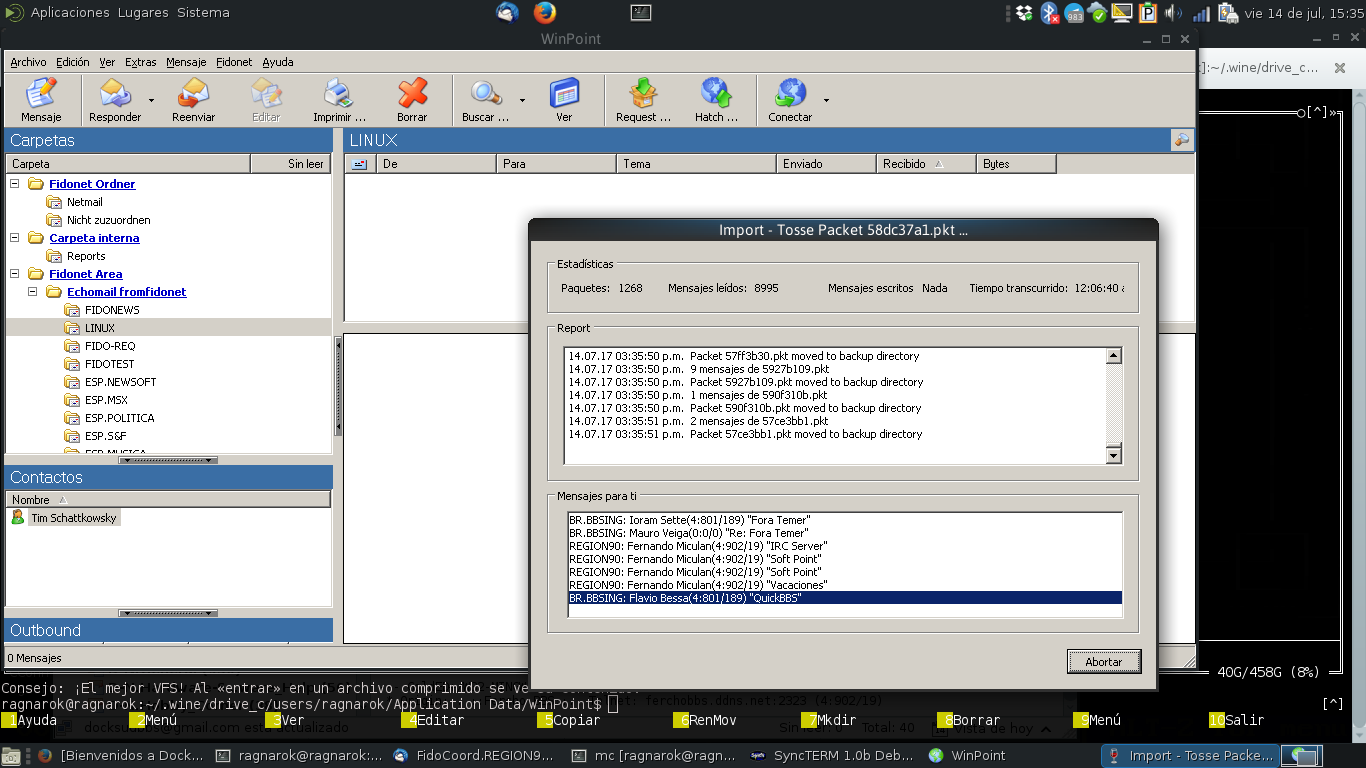Open the Responder dropdown arrow
The image size is (1366, 768).
[151, 100]
